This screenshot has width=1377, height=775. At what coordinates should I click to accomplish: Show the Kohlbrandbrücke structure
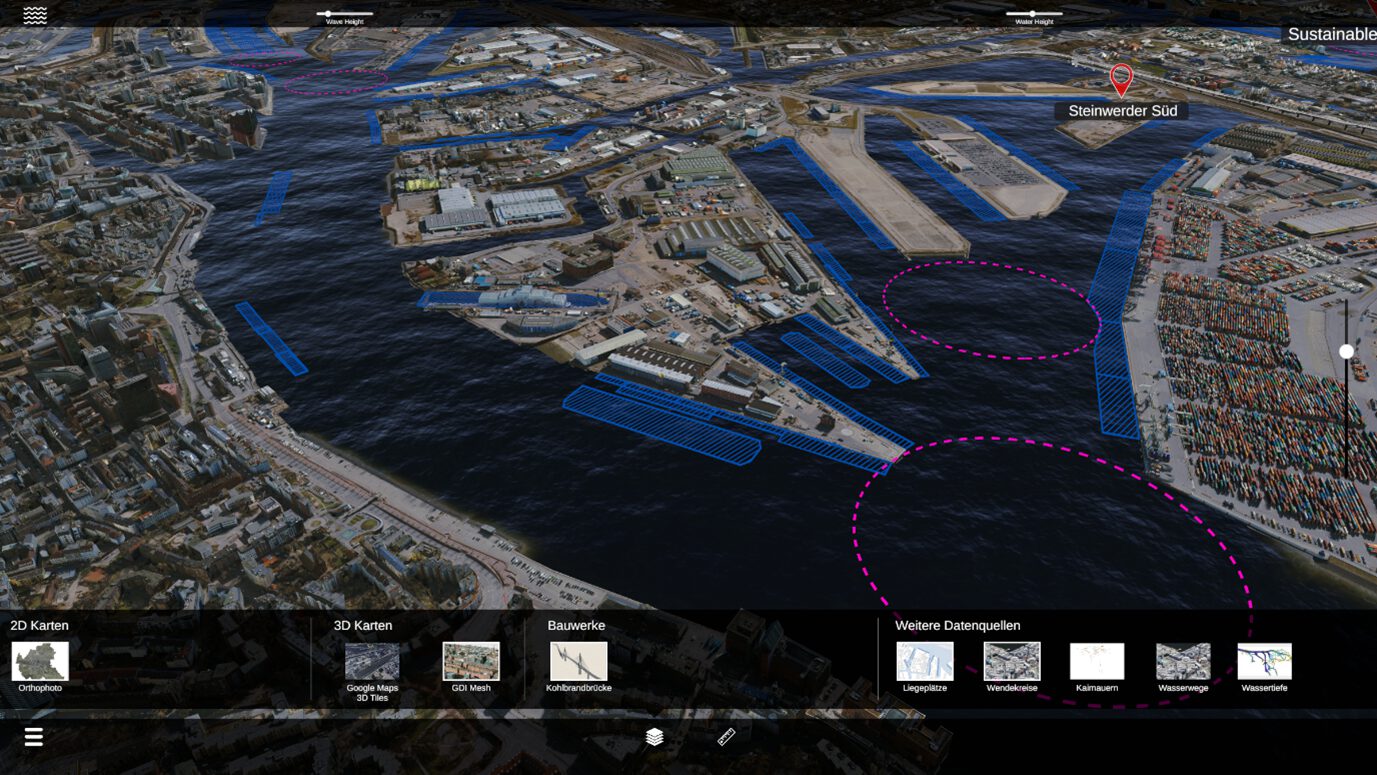578,661
